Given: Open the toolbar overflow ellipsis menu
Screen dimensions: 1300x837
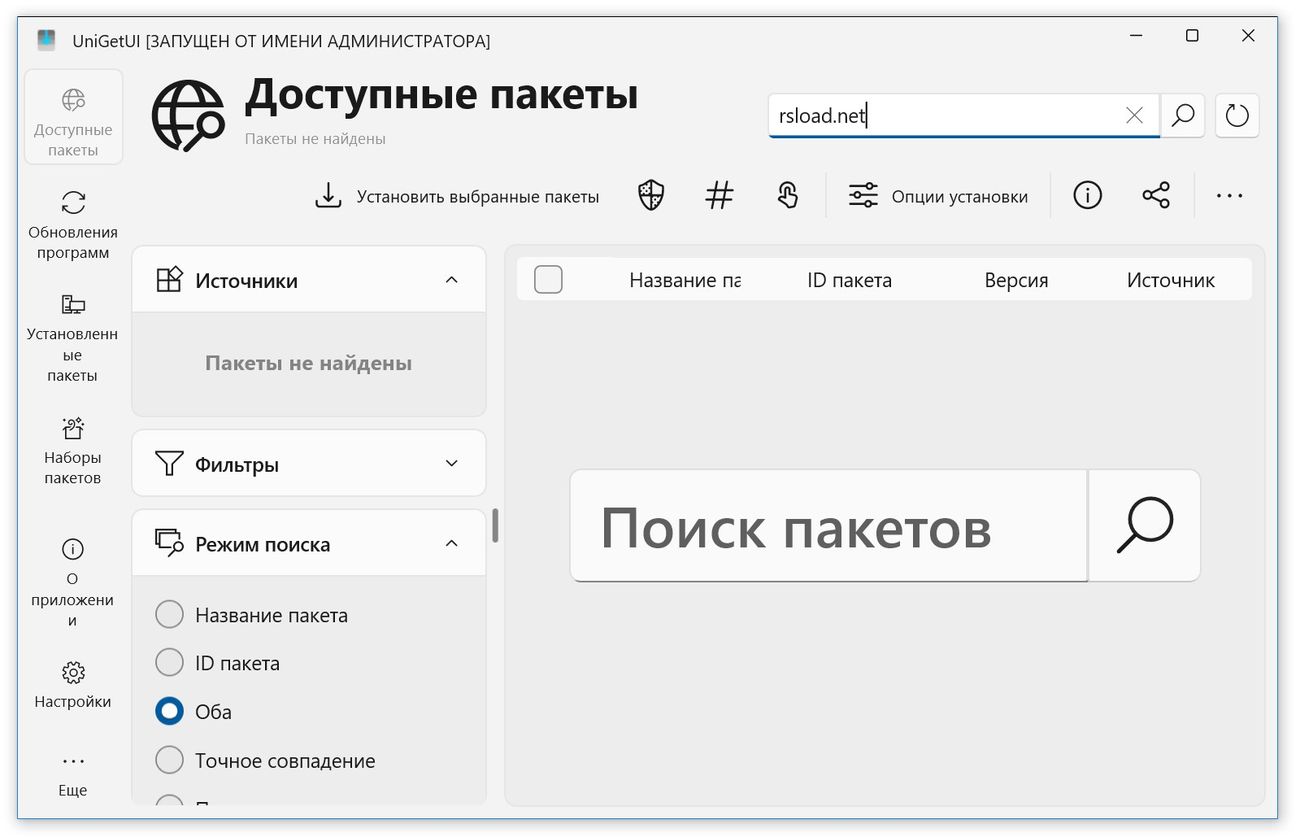Looking at the screenshot, I should 1229,195.
